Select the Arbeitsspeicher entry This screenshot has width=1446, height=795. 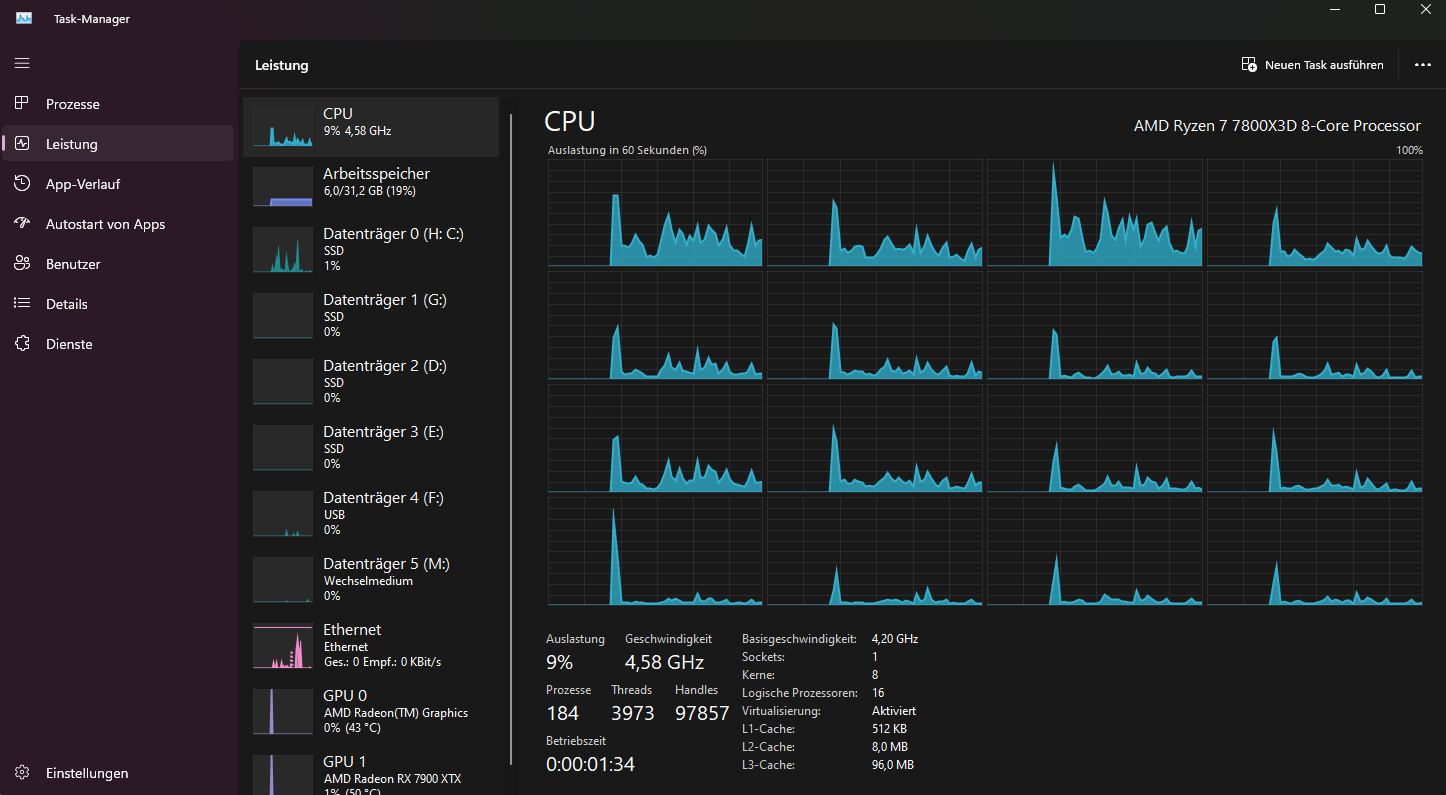pos(371,187)
